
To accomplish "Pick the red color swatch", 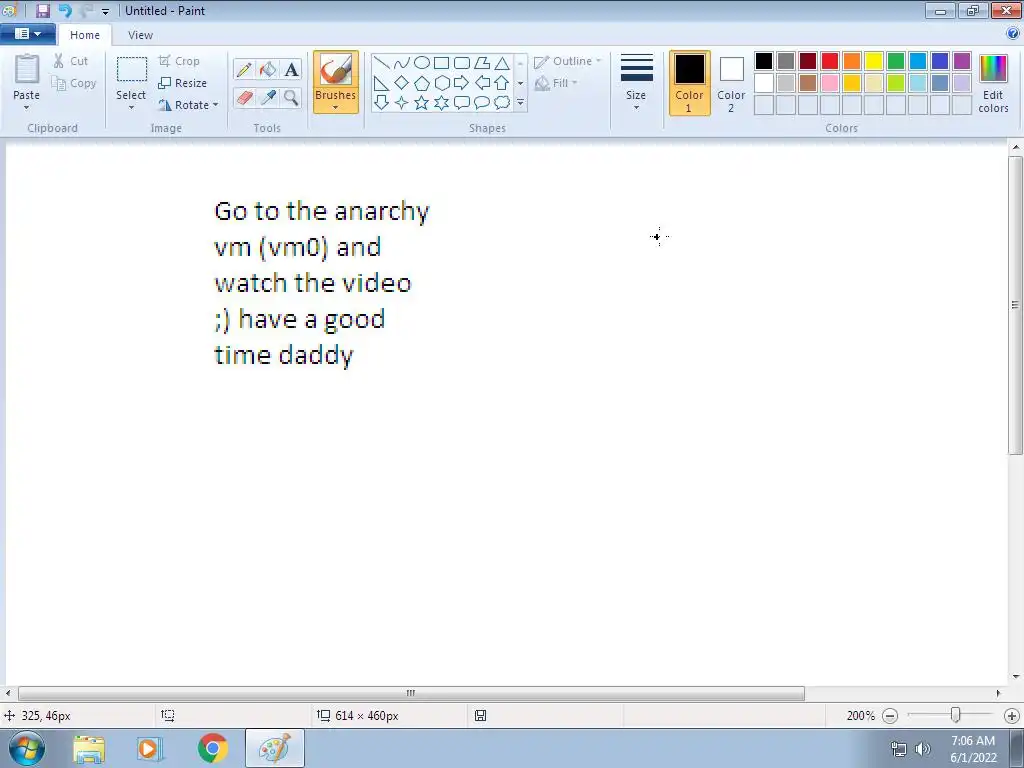I will [830, 61].
